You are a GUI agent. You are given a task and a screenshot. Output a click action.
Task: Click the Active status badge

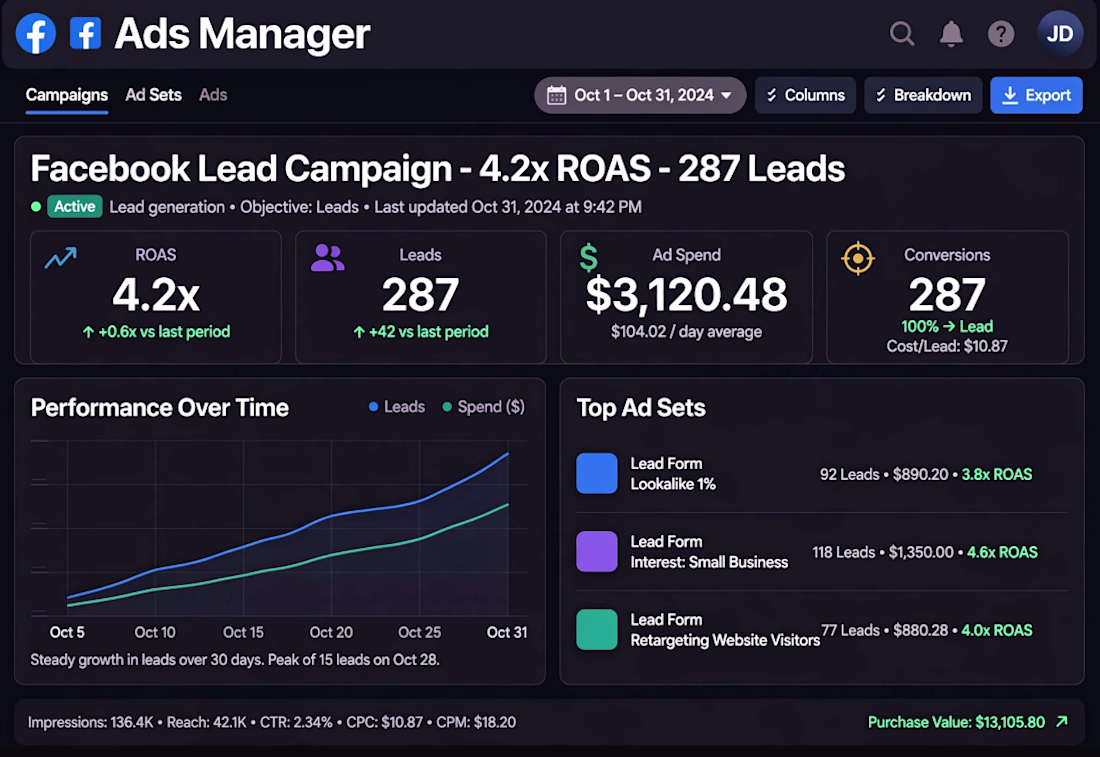point(74,206)
